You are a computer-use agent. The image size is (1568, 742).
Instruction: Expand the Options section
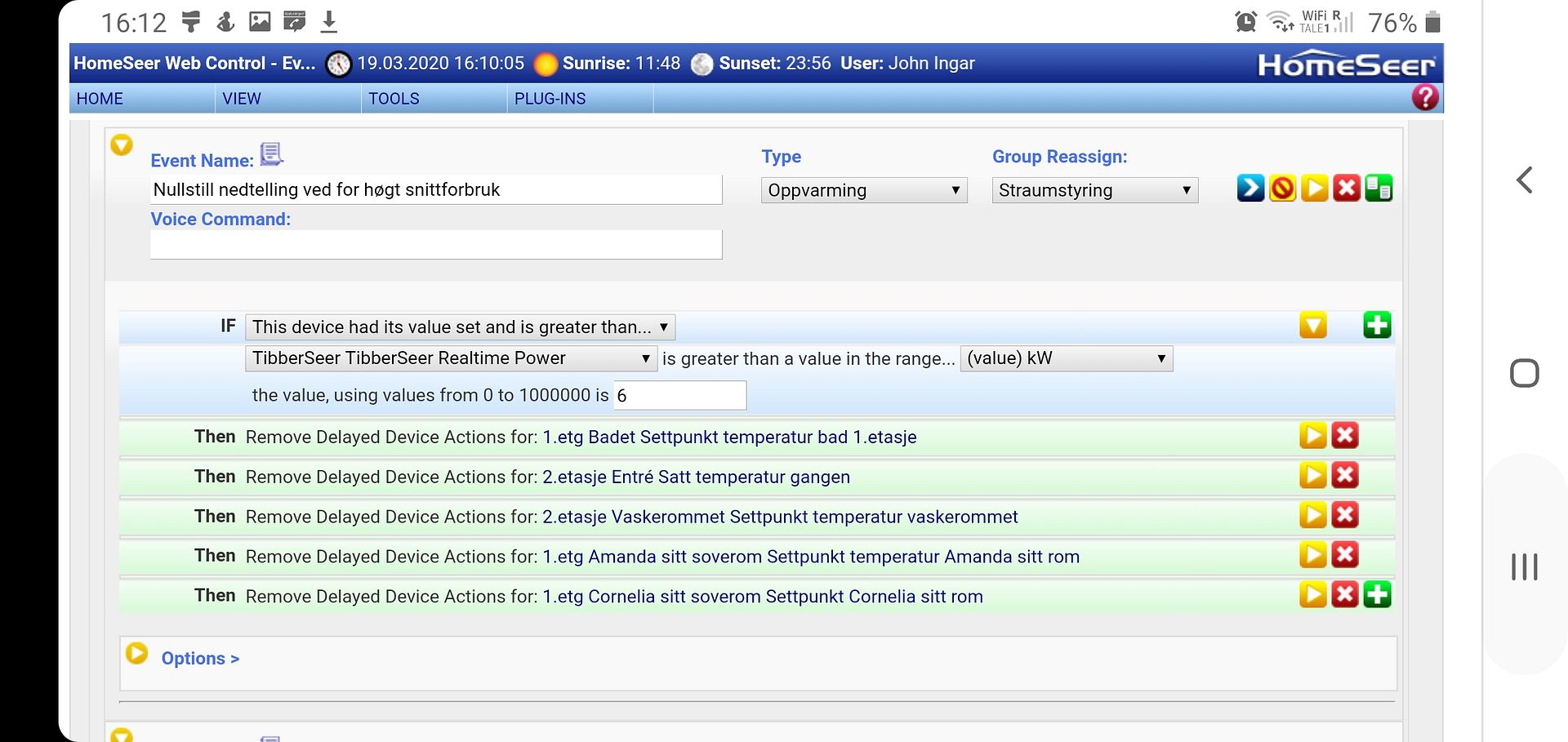pyautogui.click(x=199, y=658)
